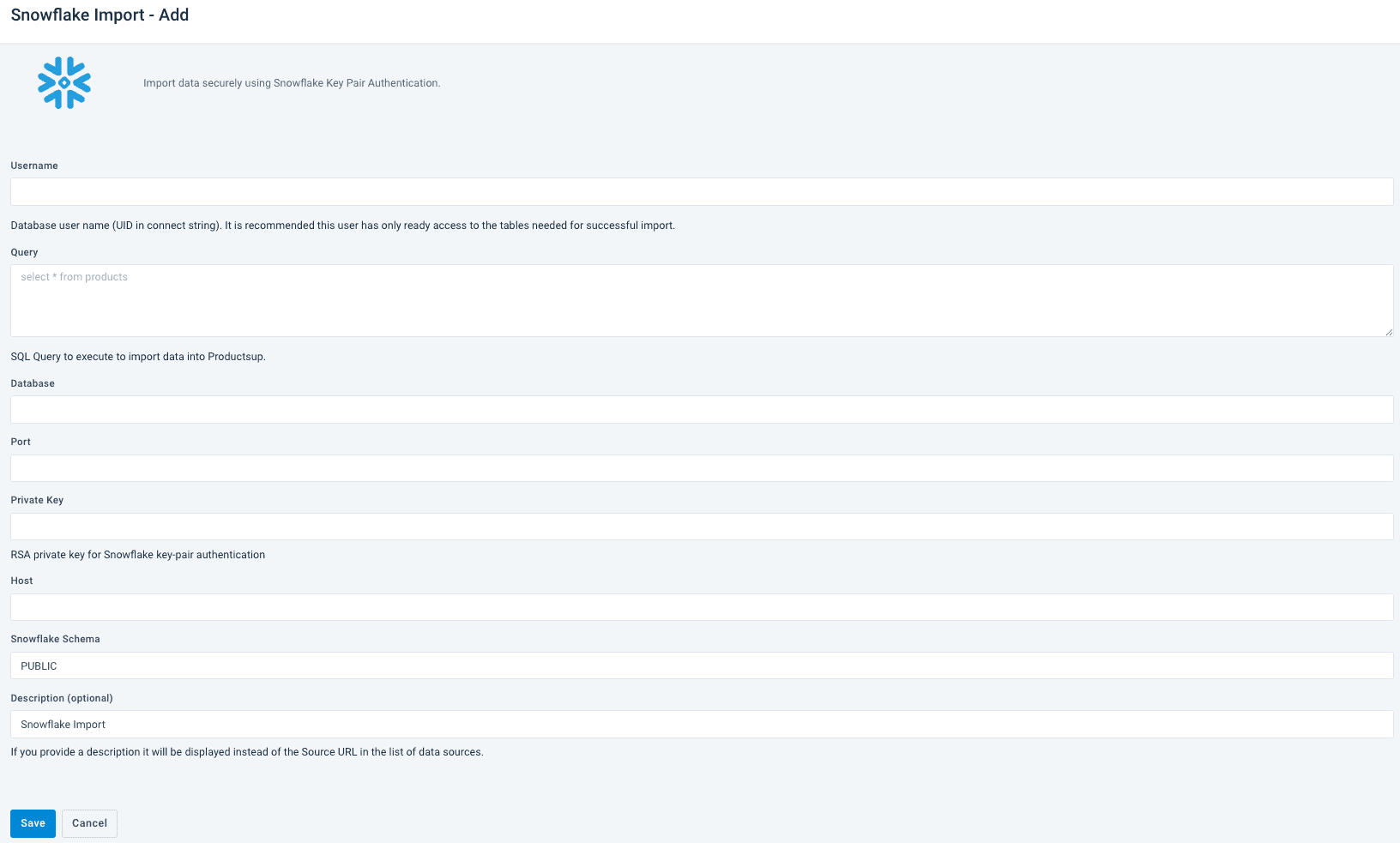The image size is (1400, 843).
Task: Click the Snowflake Schema field containing PUBLIC
Action: coord(702,665)
